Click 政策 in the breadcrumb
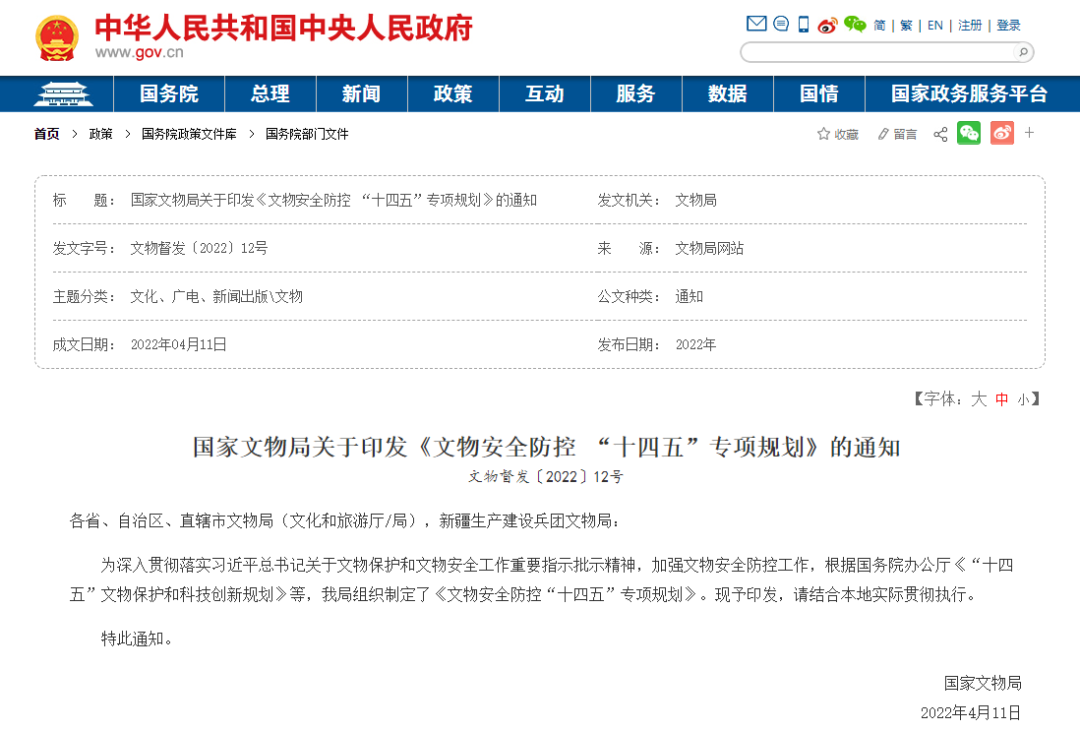The height and width of the screenshot is (730, 1080). (x=101, y=134)
